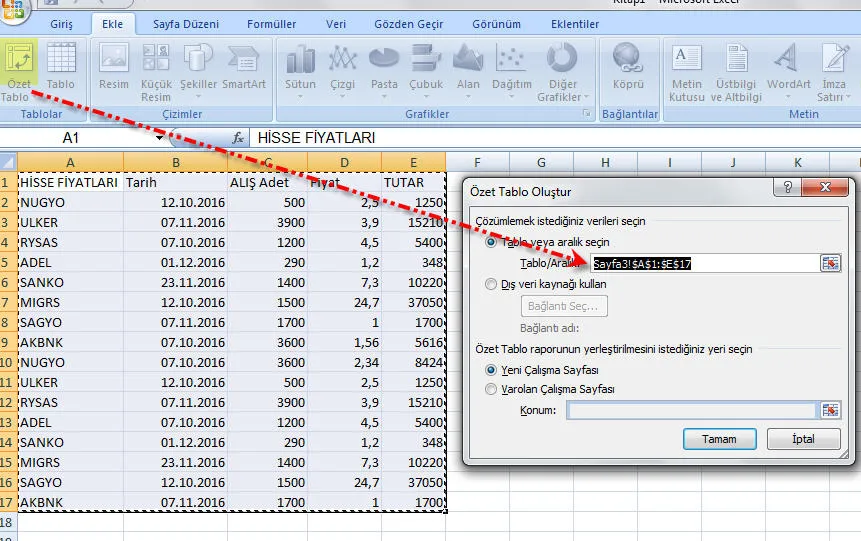This screenshot has width=861, height=541.
Task: Click the Konum location input field
Action: (x=691, y=411)
